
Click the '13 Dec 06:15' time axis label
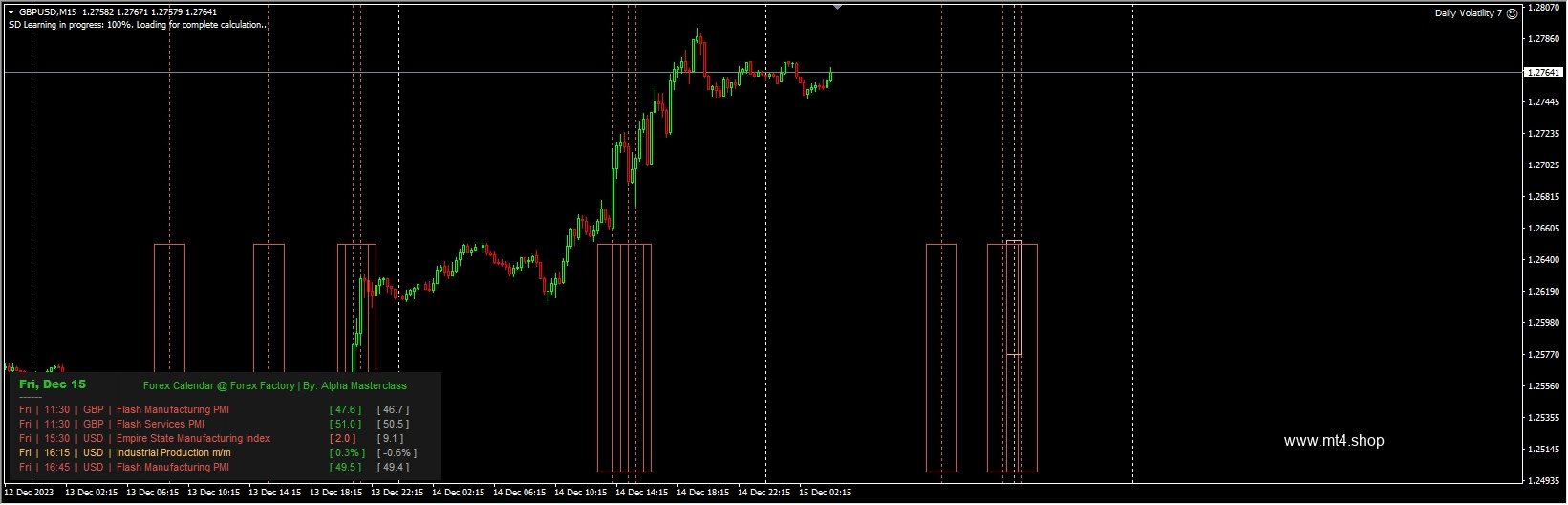(x=153, y=493)
